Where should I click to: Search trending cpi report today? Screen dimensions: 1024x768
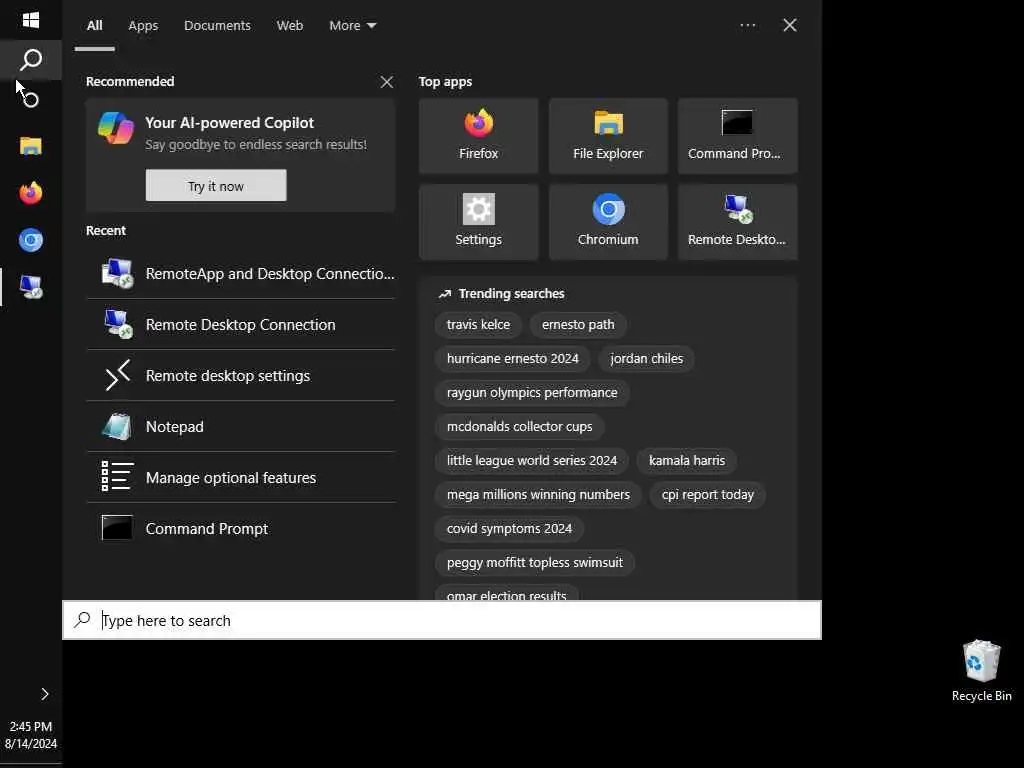pyautogui.click(x=707, y=494)
